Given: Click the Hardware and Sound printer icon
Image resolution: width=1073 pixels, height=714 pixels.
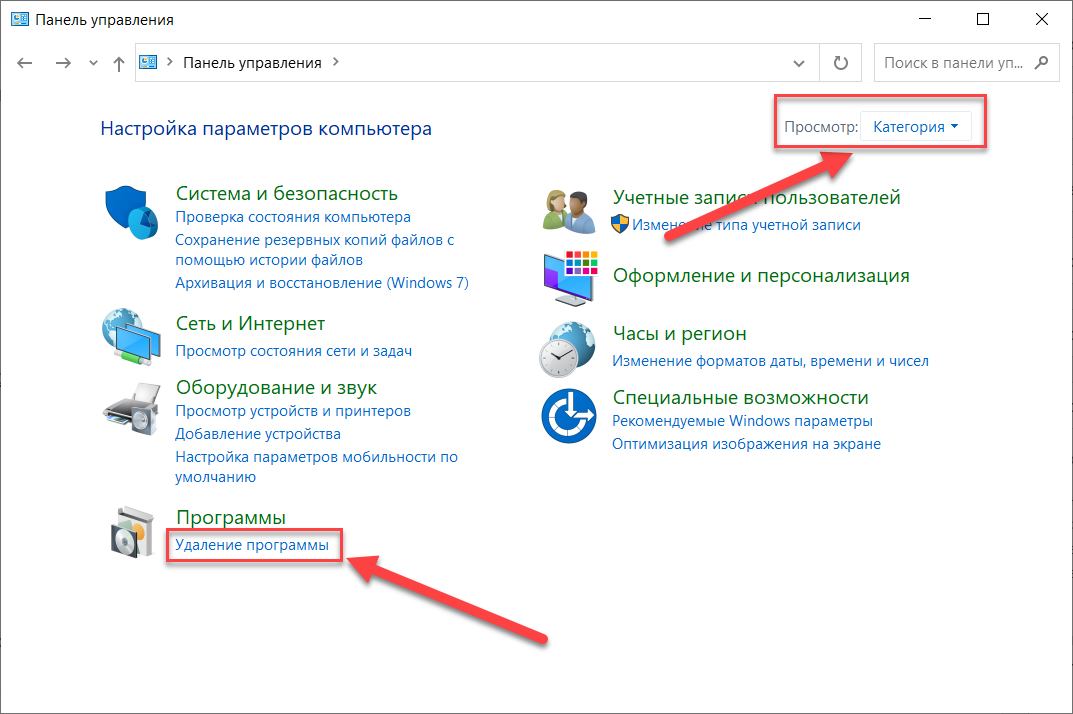Looking at the screenshot, I should [x=131, y=409].
